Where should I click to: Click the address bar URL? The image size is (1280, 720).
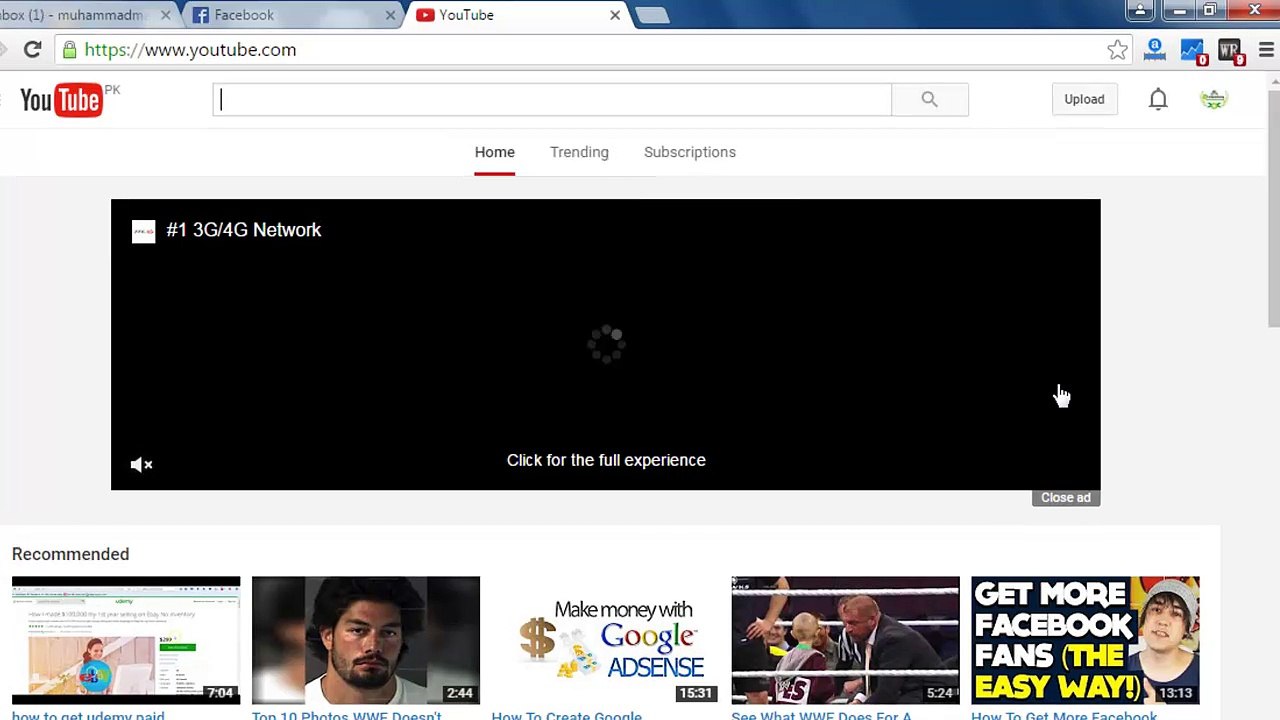[x=190, y=50]
